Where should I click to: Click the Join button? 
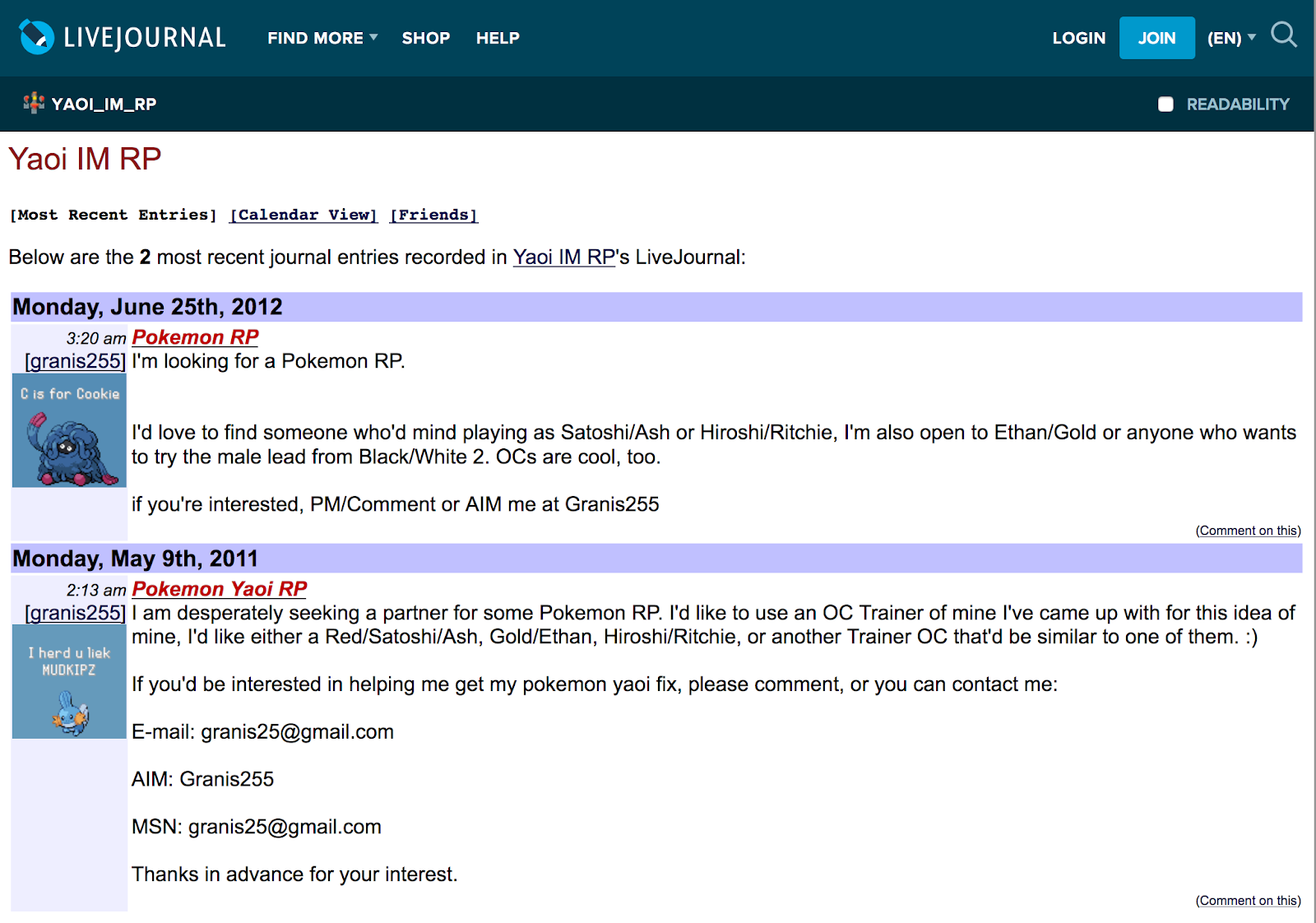(x=1156, y=38)
